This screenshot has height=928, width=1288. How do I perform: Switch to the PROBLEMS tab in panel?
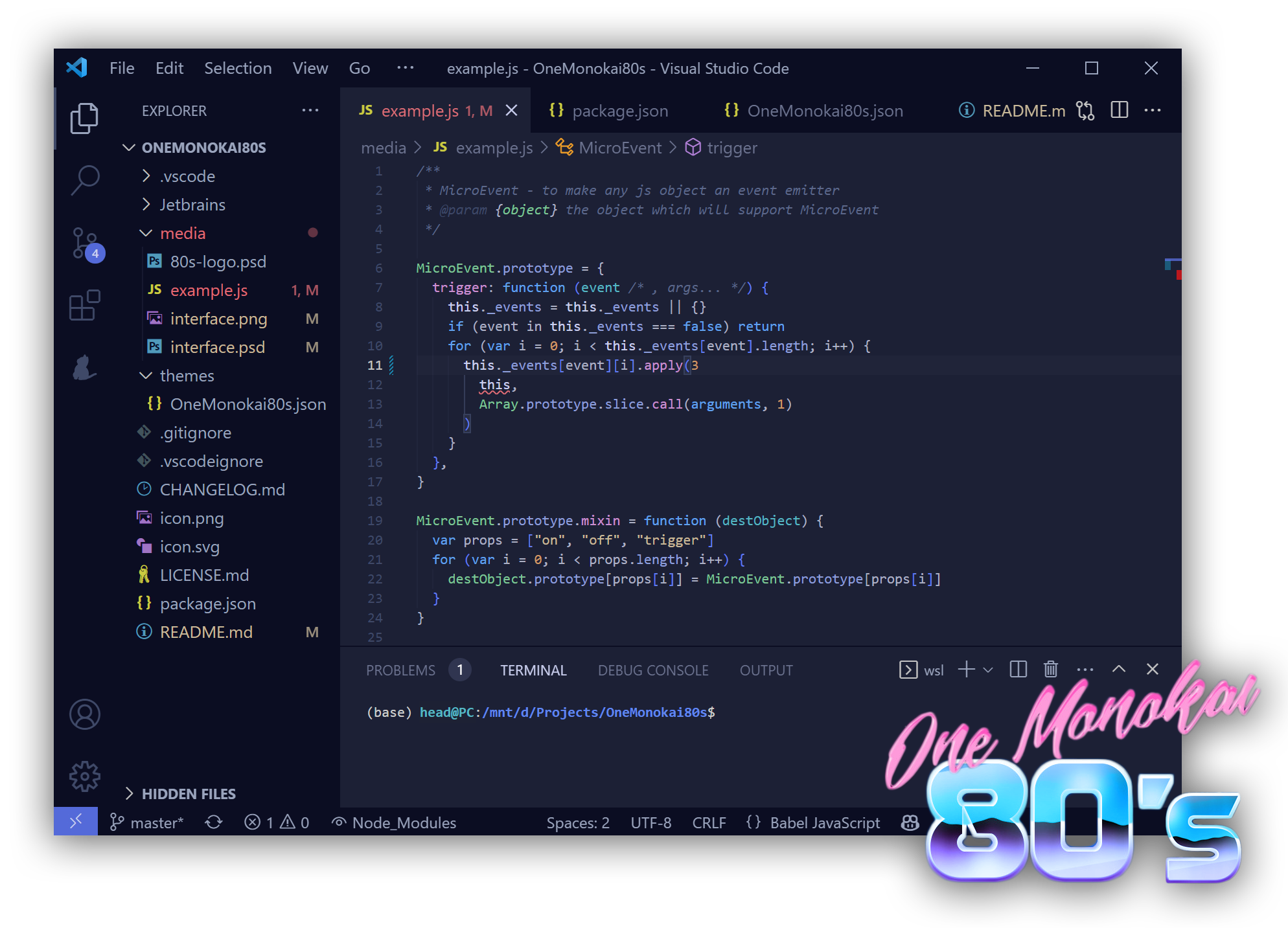tap(399, 669)
